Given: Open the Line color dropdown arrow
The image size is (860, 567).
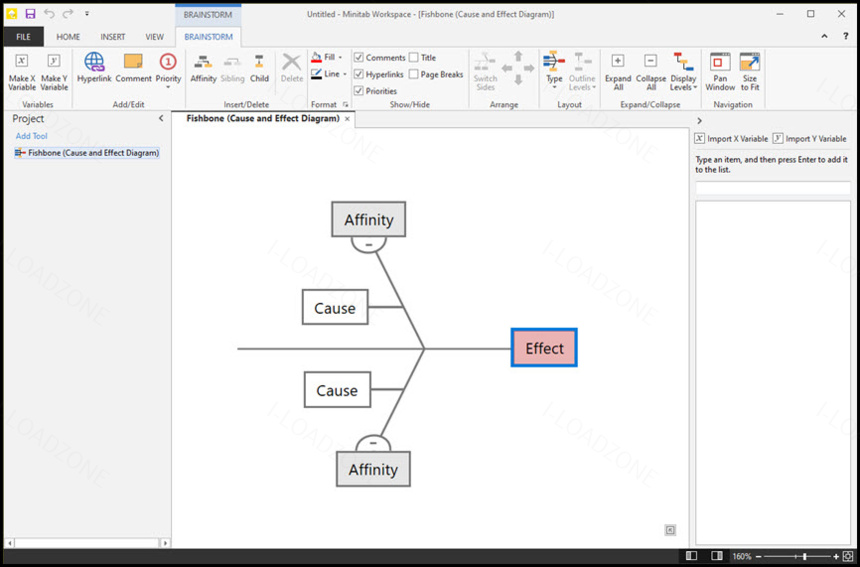Looking at the screenshot, I should [345, 74].
